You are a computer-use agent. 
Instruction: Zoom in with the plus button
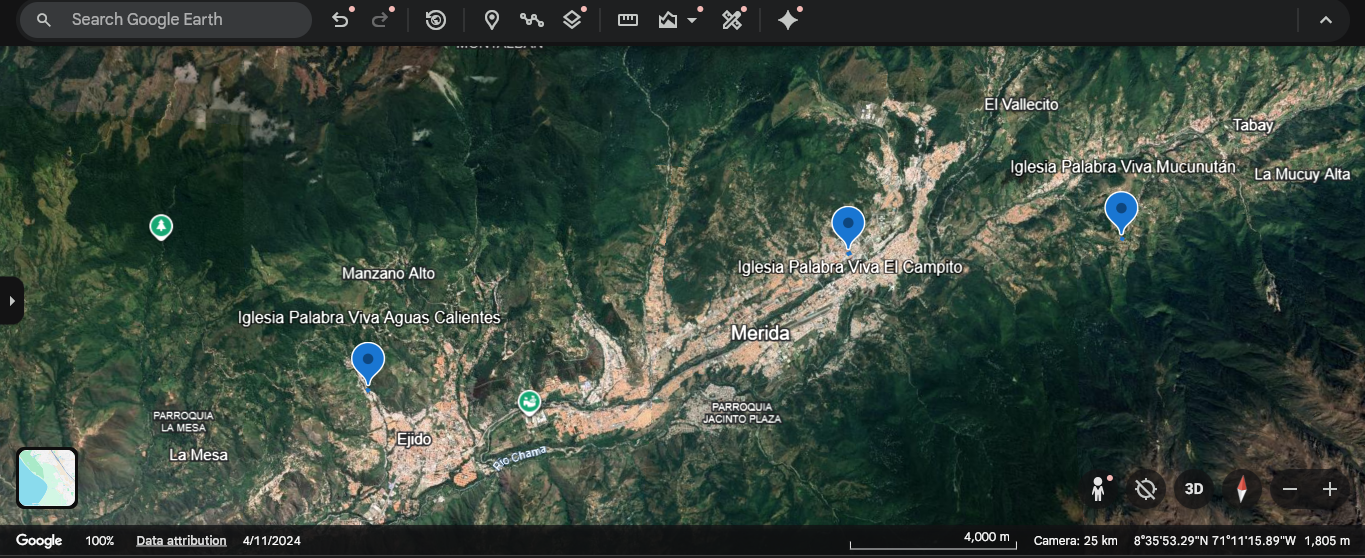(x=1330, y=489)
